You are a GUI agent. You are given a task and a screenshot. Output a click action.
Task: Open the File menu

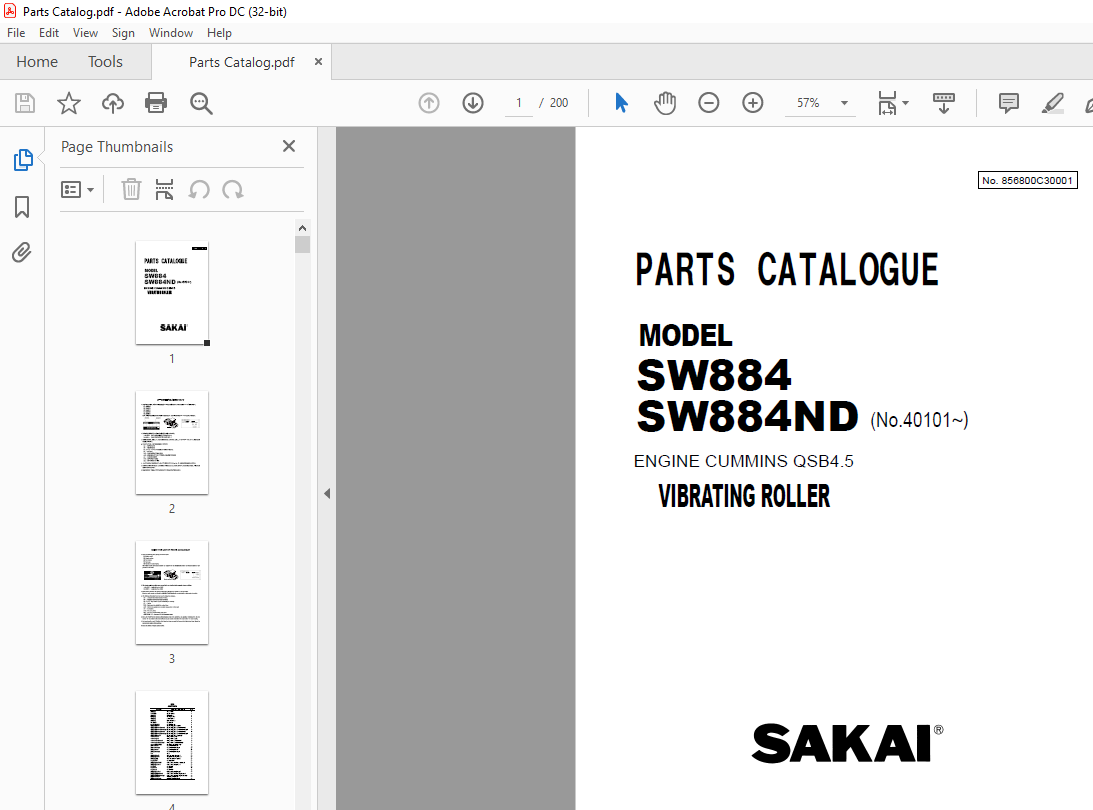point(16,33)
